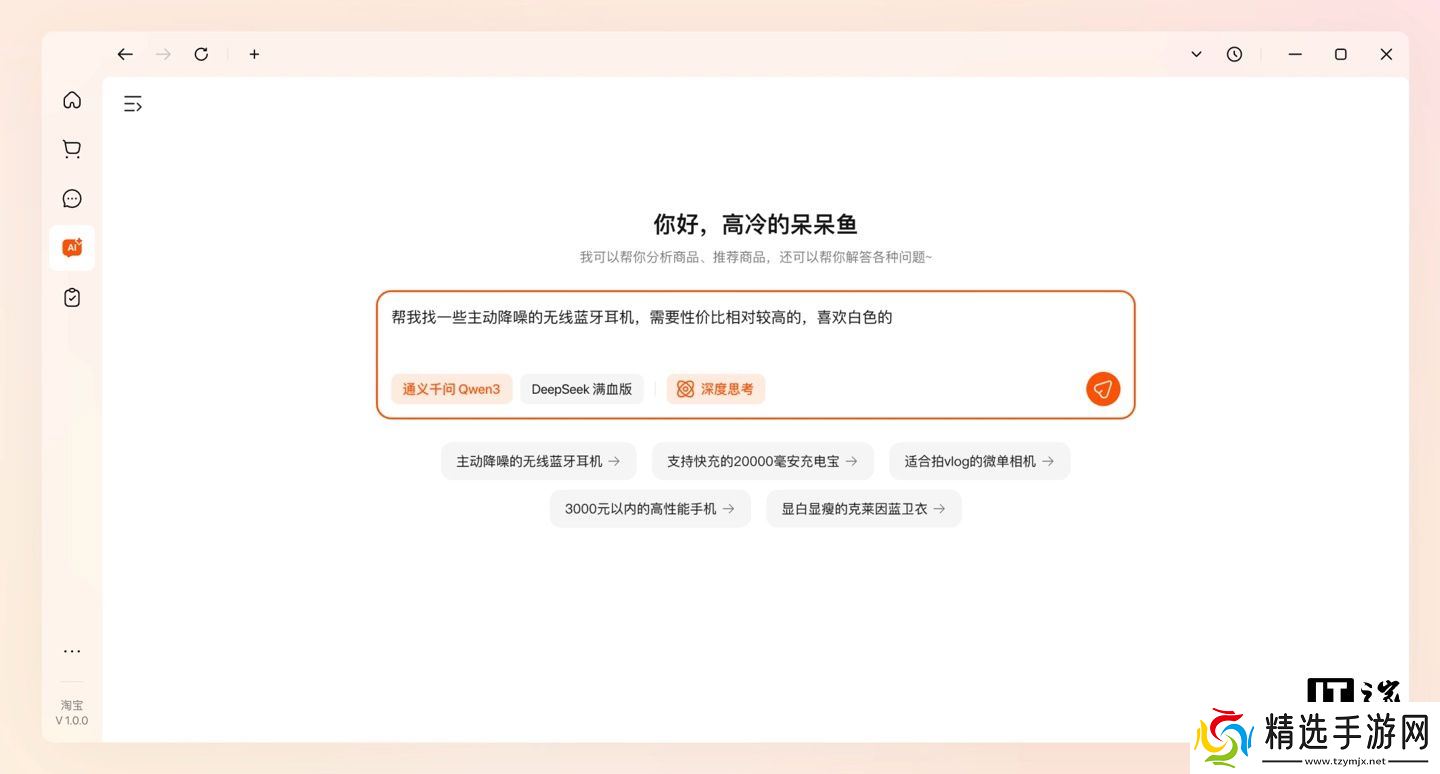The width and height of the screenshot is (1440, 774).
Task: Reload the page with refresh icon
Action: coord(201,54)
